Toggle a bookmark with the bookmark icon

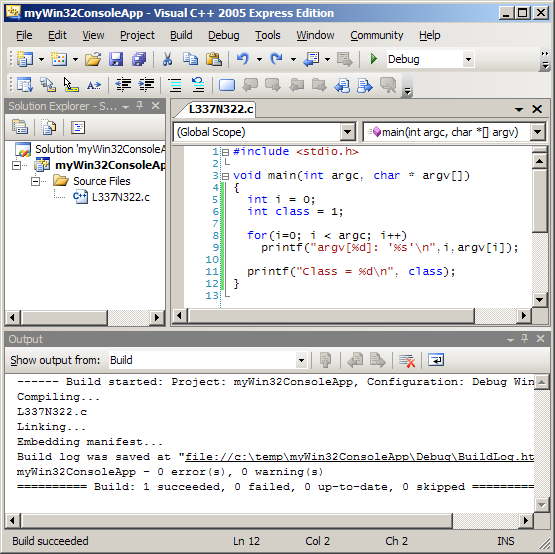click(227, 85)
